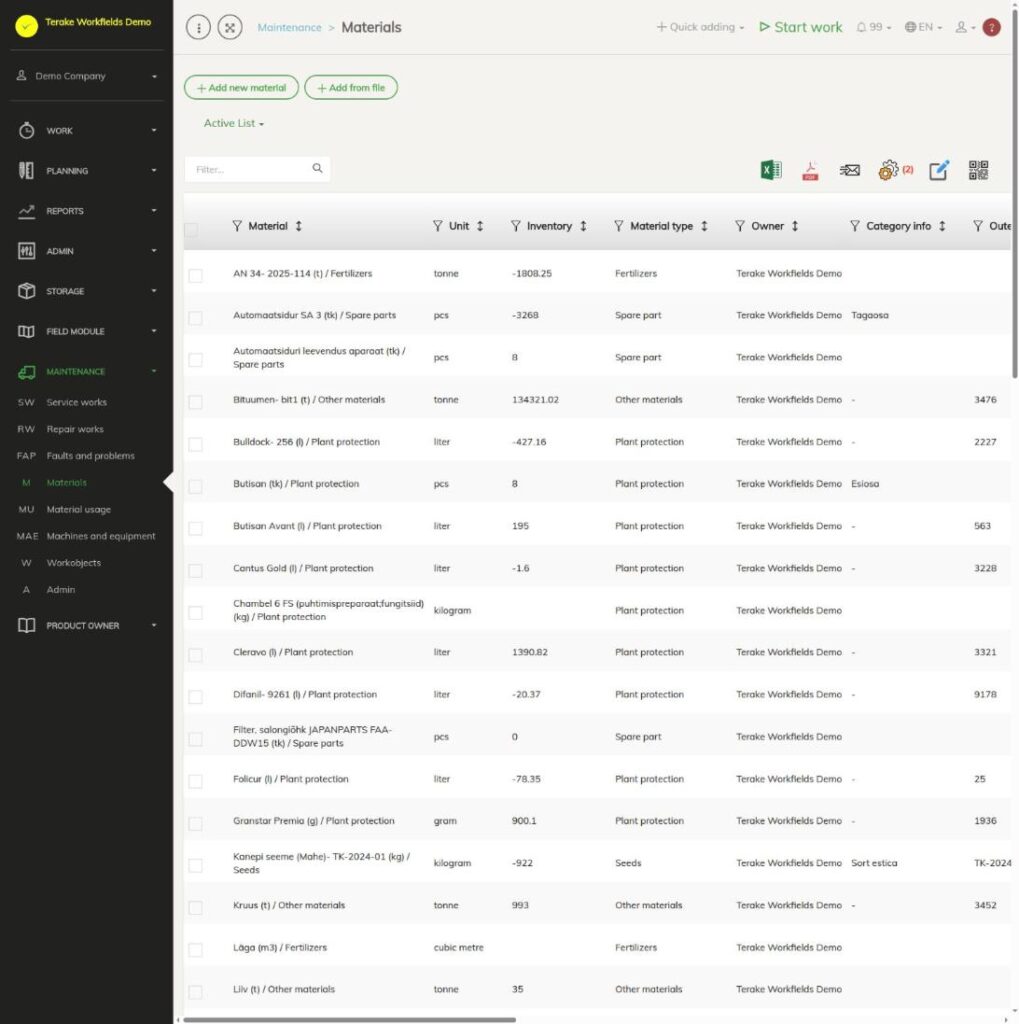Screen dimensions: 1019x1024
Task: Check the Automaatsidur SA 3 row checkbox
Action: coord(195,317)
